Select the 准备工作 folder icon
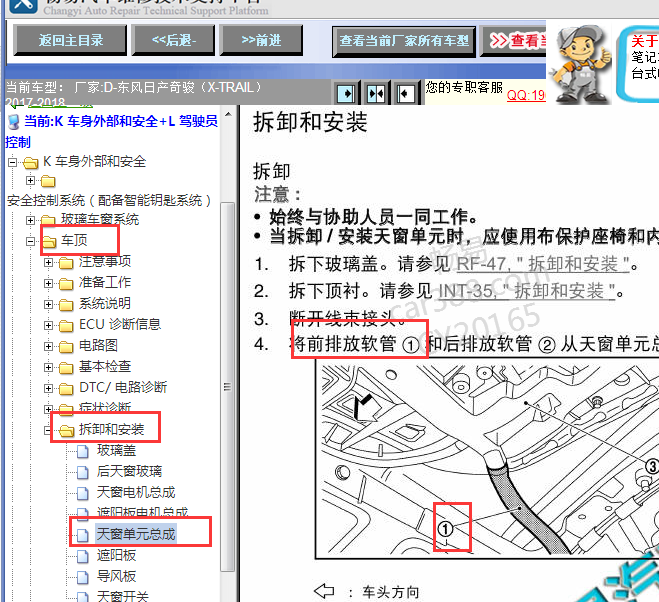 click(x=66, y=284)
